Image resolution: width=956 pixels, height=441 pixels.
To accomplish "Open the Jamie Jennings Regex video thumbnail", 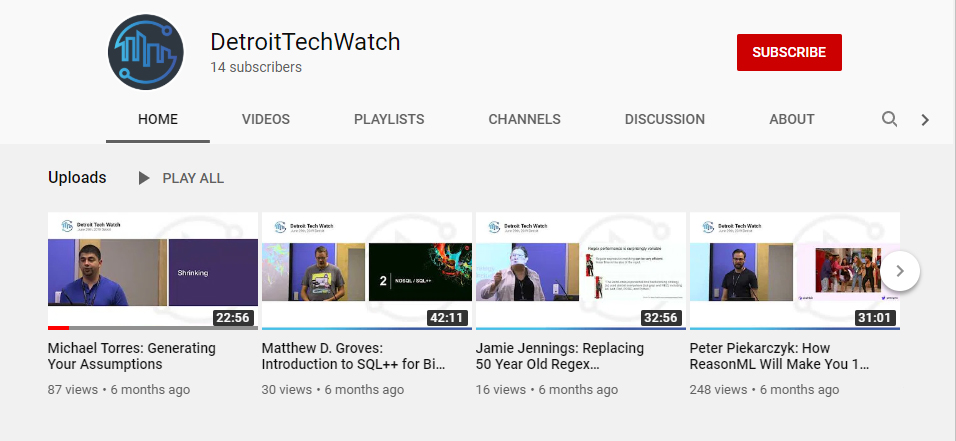I will pos(581,270).
